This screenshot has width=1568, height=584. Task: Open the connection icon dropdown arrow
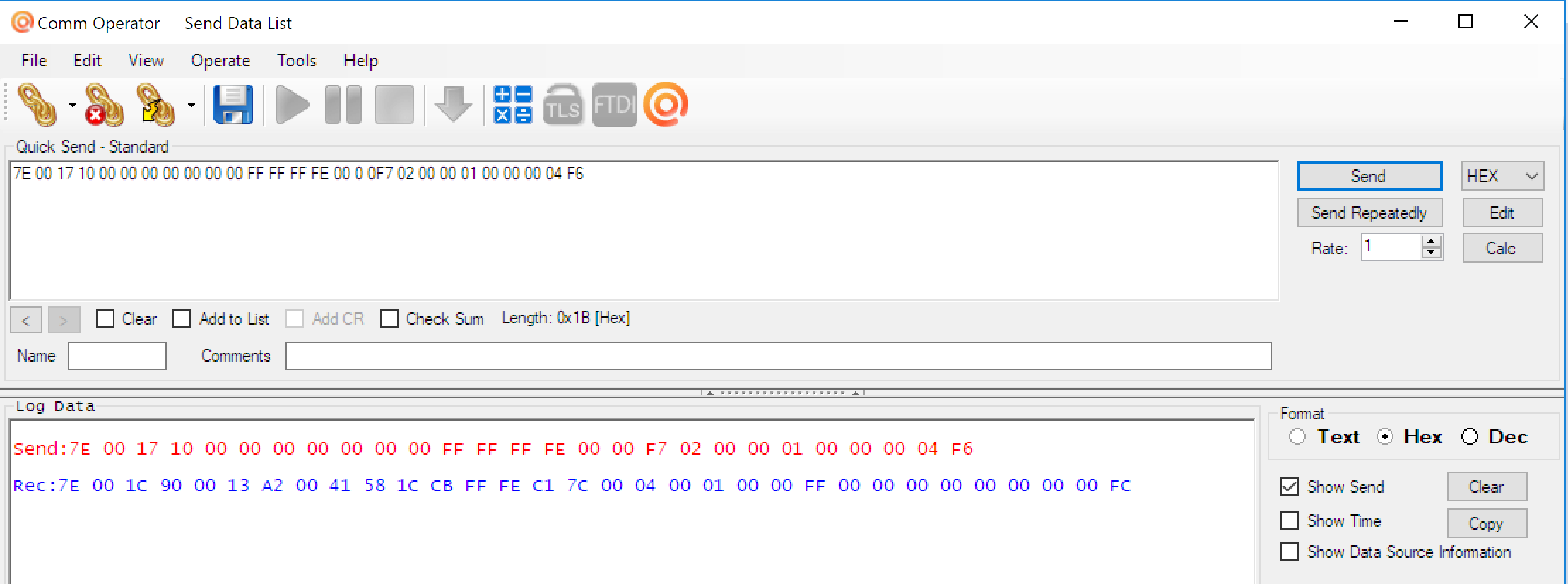point(72,105)
